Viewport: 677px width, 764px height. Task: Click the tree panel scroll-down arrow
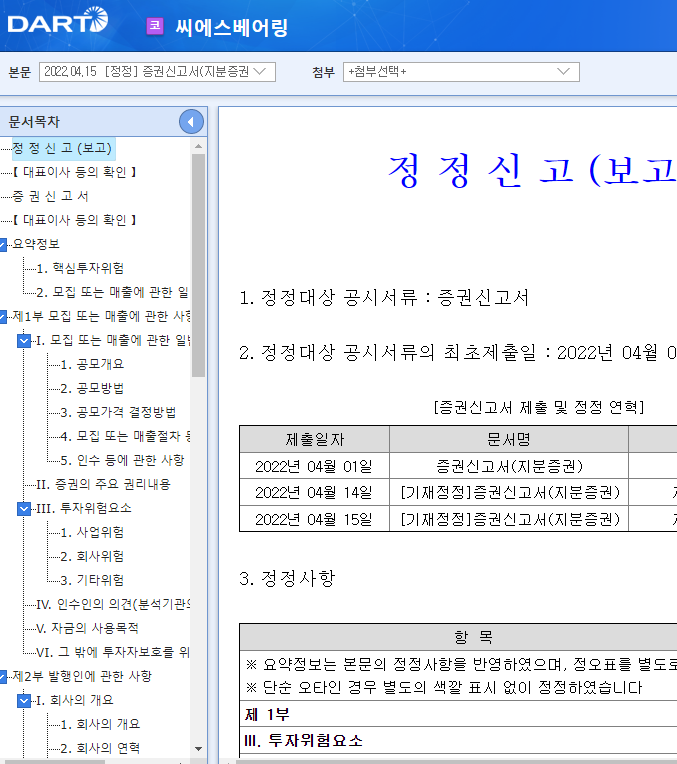pyautogui.click(x=198, y=749)
